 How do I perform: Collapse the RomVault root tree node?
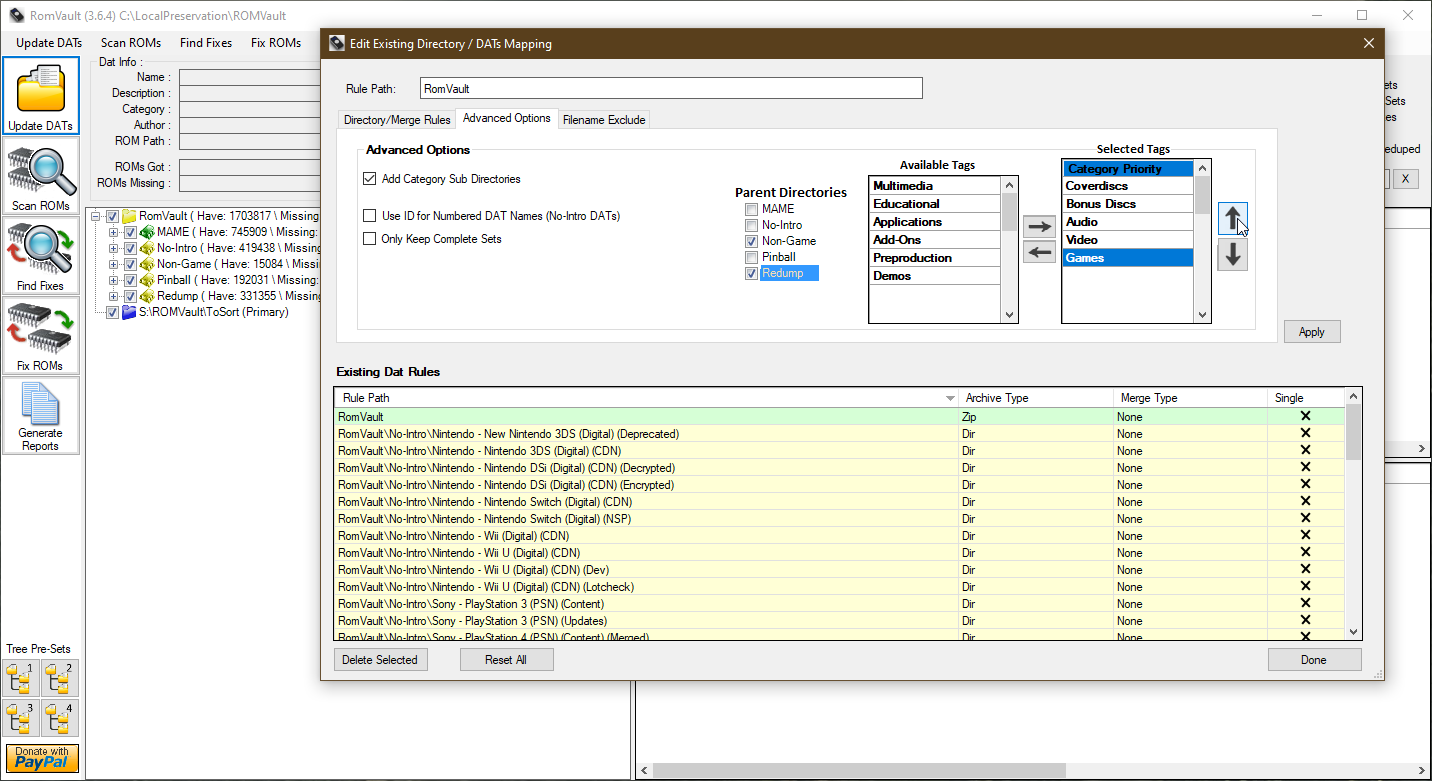tap(96, 216)
